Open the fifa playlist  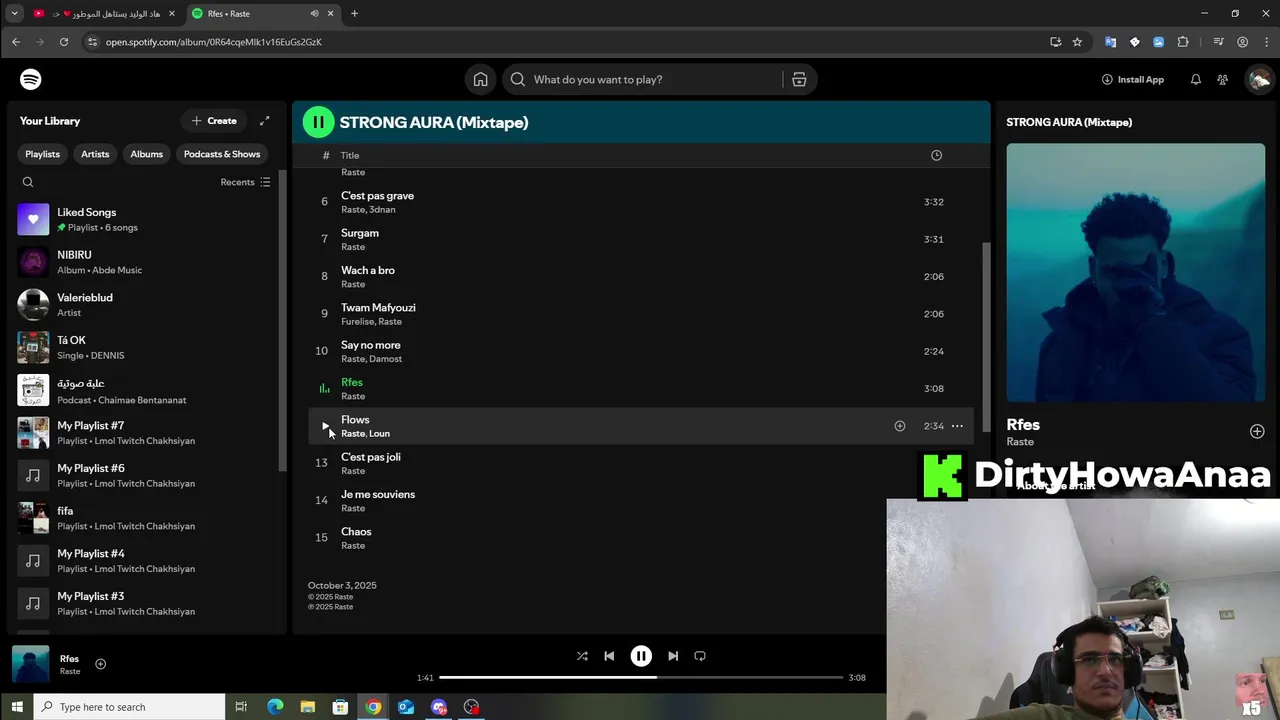pos(146,518)
